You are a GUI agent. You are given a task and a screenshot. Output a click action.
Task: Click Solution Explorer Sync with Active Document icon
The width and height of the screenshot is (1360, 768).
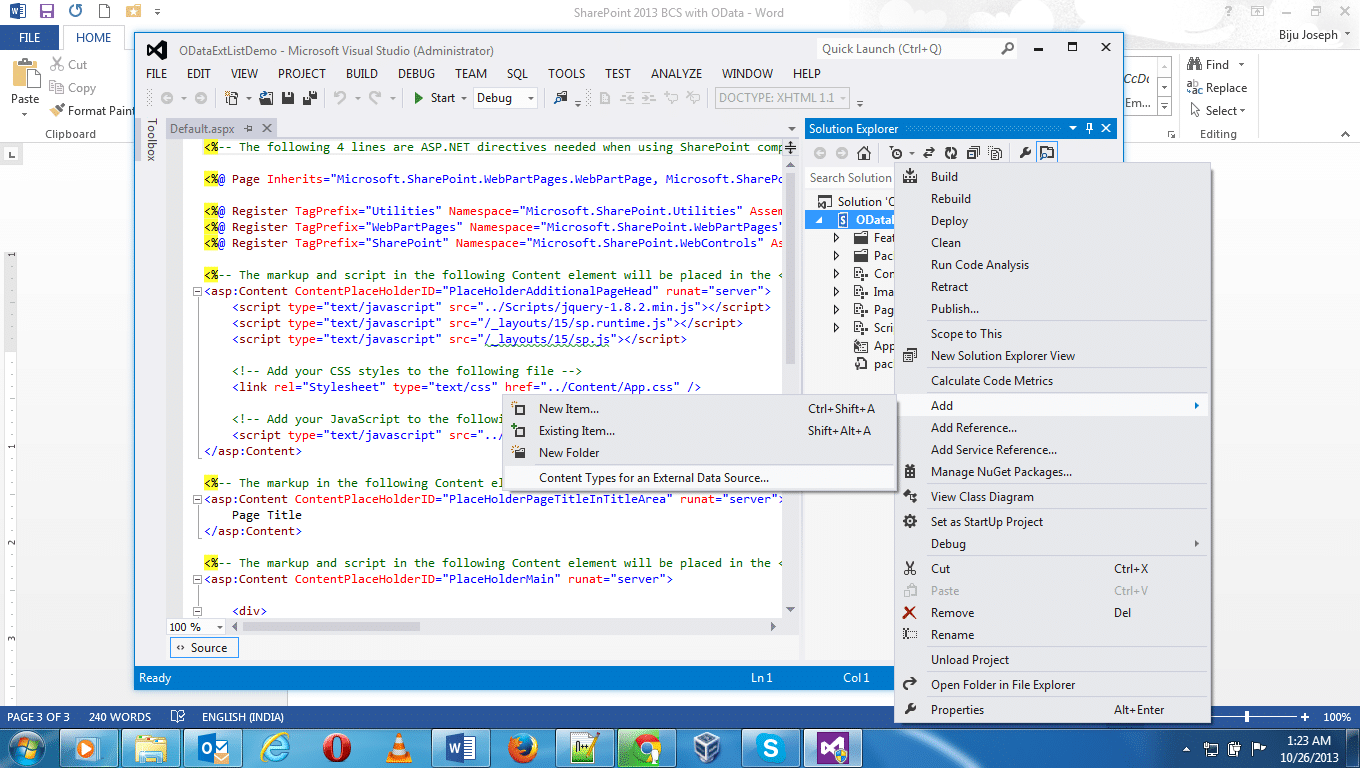tap(928, 153)
